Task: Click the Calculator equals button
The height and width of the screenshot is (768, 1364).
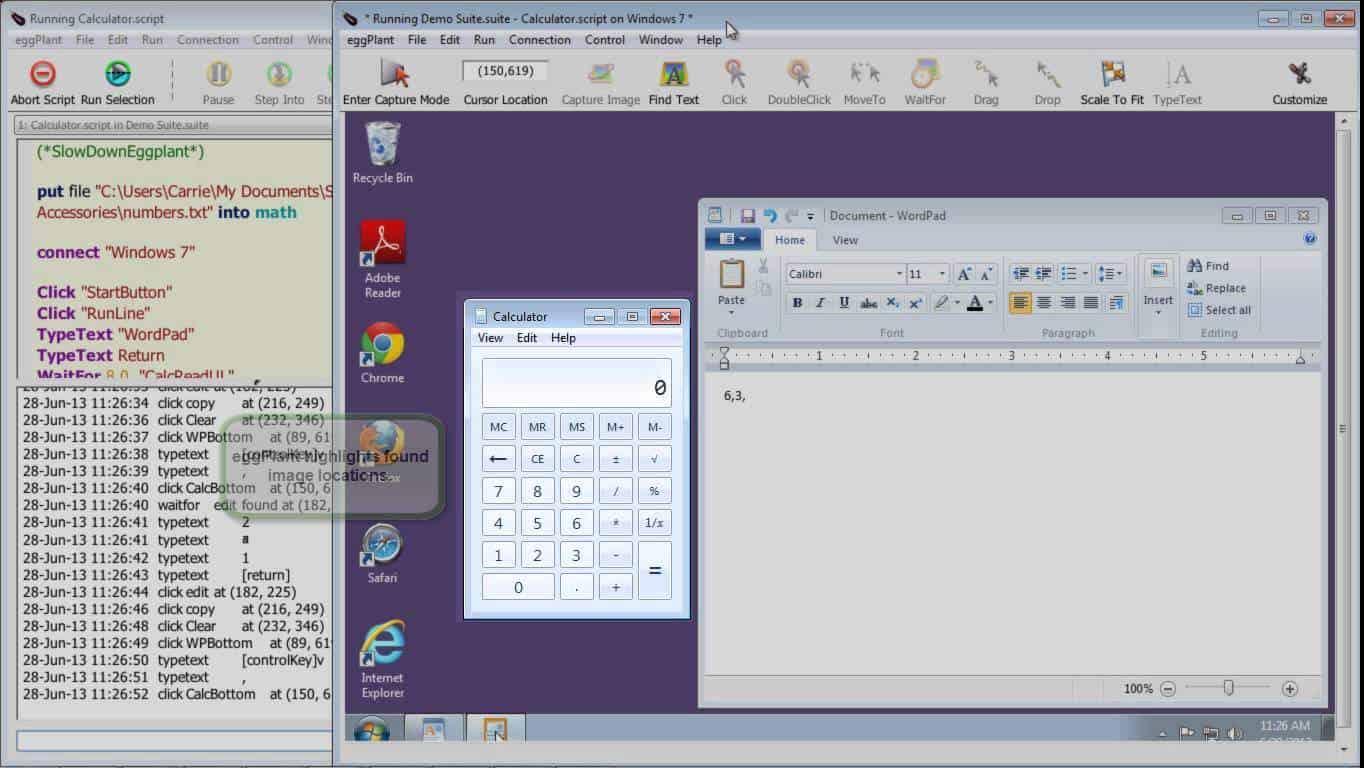Action: pos(655,571)
